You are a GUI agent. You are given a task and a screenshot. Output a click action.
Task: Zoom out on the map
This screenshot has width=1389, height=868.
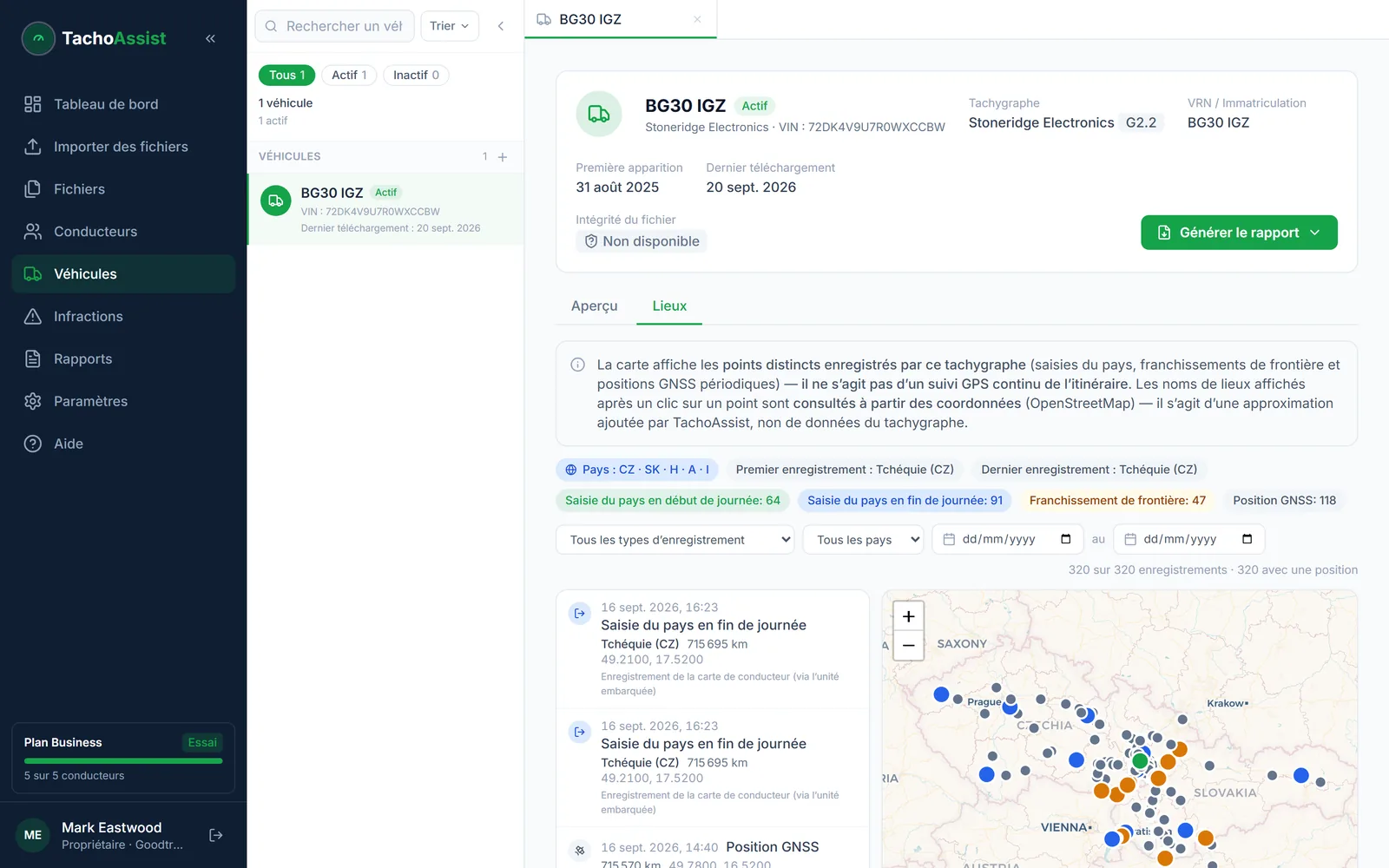pyautogui.click(x=909, y=646)
